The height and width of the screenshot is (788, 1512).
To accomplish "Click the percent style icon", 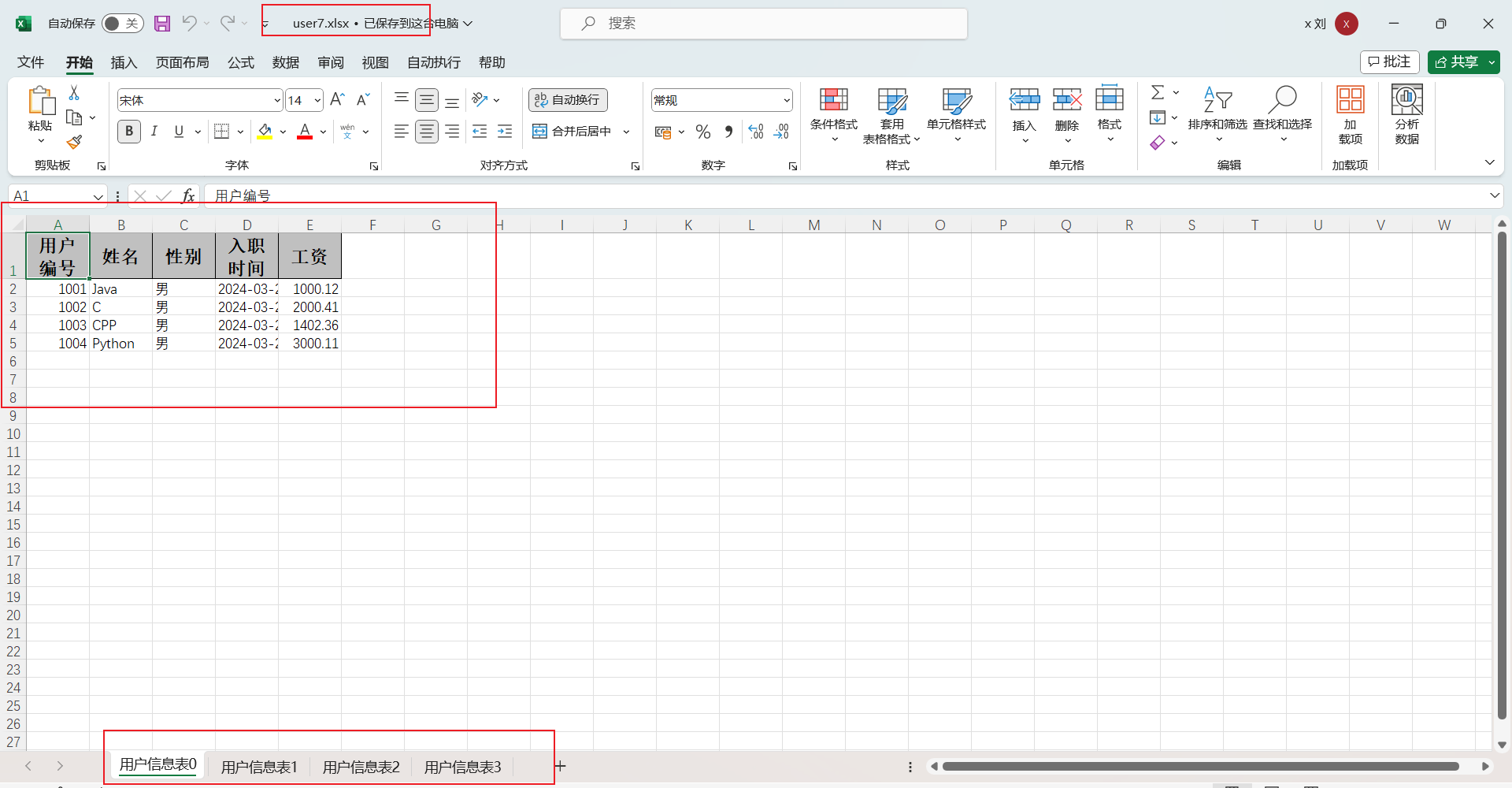I will (703, 132).
